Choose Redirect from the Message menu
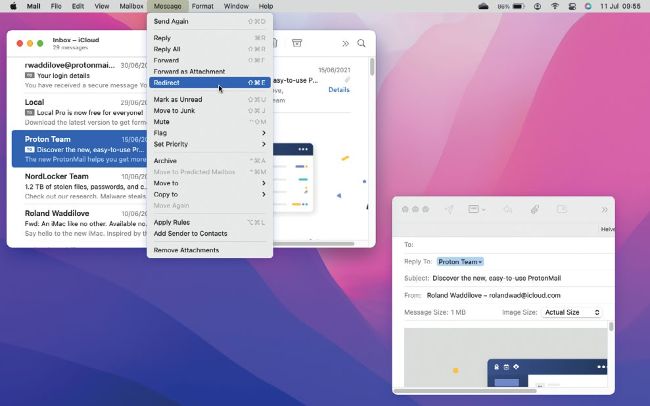This screenshot has height=406, width=650. pyautogui.click(x=210, y=83)
